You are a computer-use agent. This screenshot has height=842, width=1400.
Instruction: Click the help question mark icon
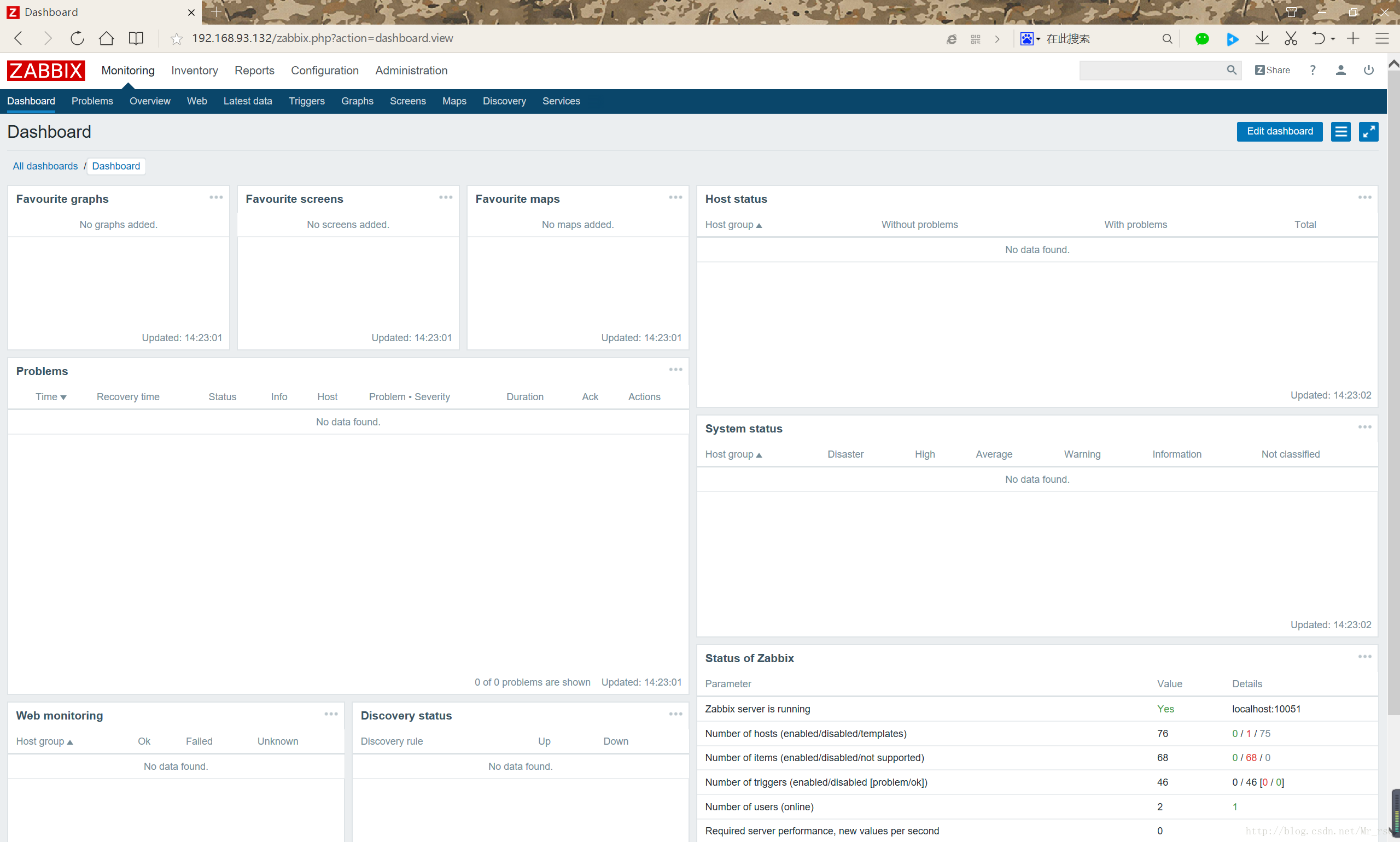[1312, 70]
